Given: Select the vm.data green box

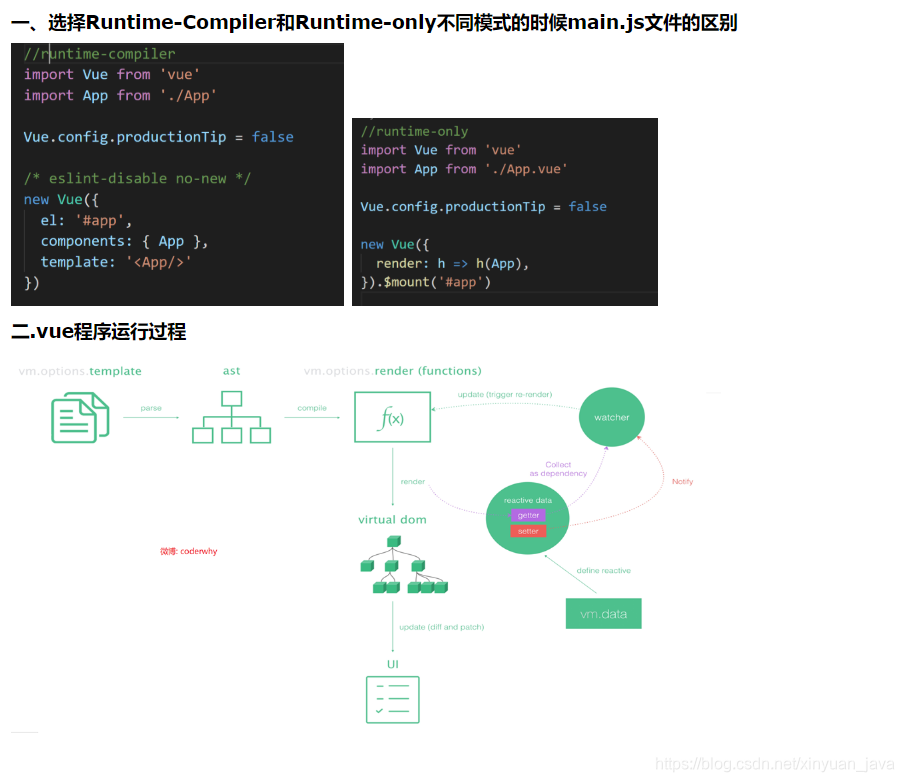Looking at the screenshot, I should pyautogui.click(x=603, y=613).
